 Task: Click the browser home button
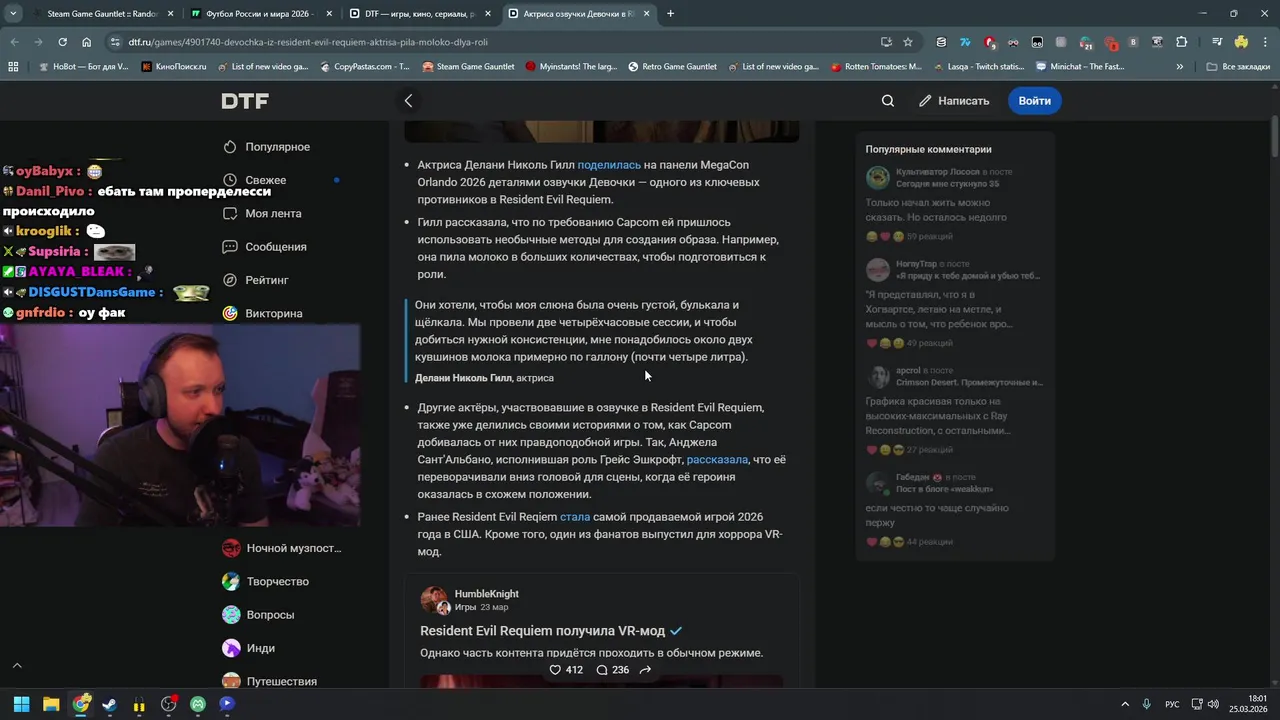pyautogui.click(x=86, y=42)
